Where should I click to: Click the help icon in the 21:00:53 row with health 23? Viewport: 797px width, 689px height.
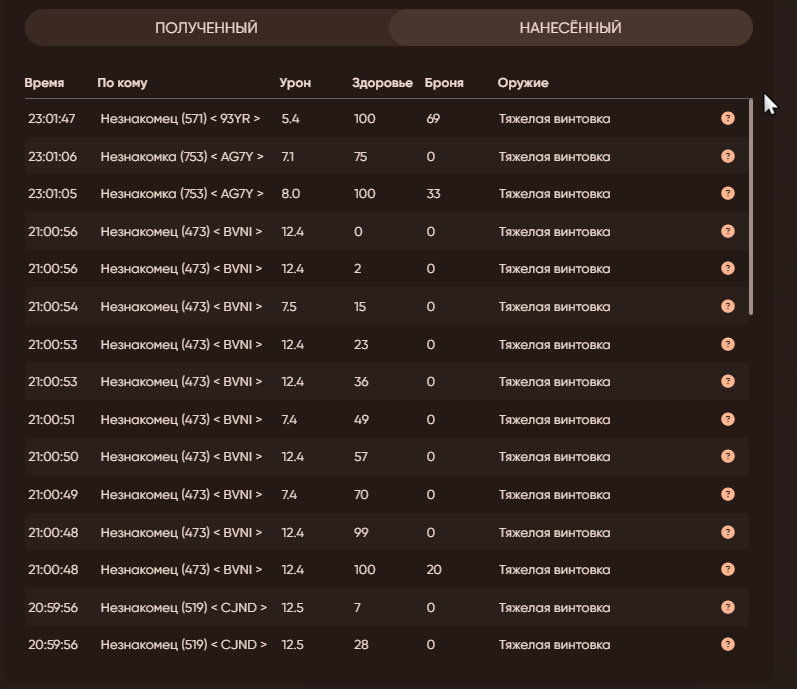[728, 344]
